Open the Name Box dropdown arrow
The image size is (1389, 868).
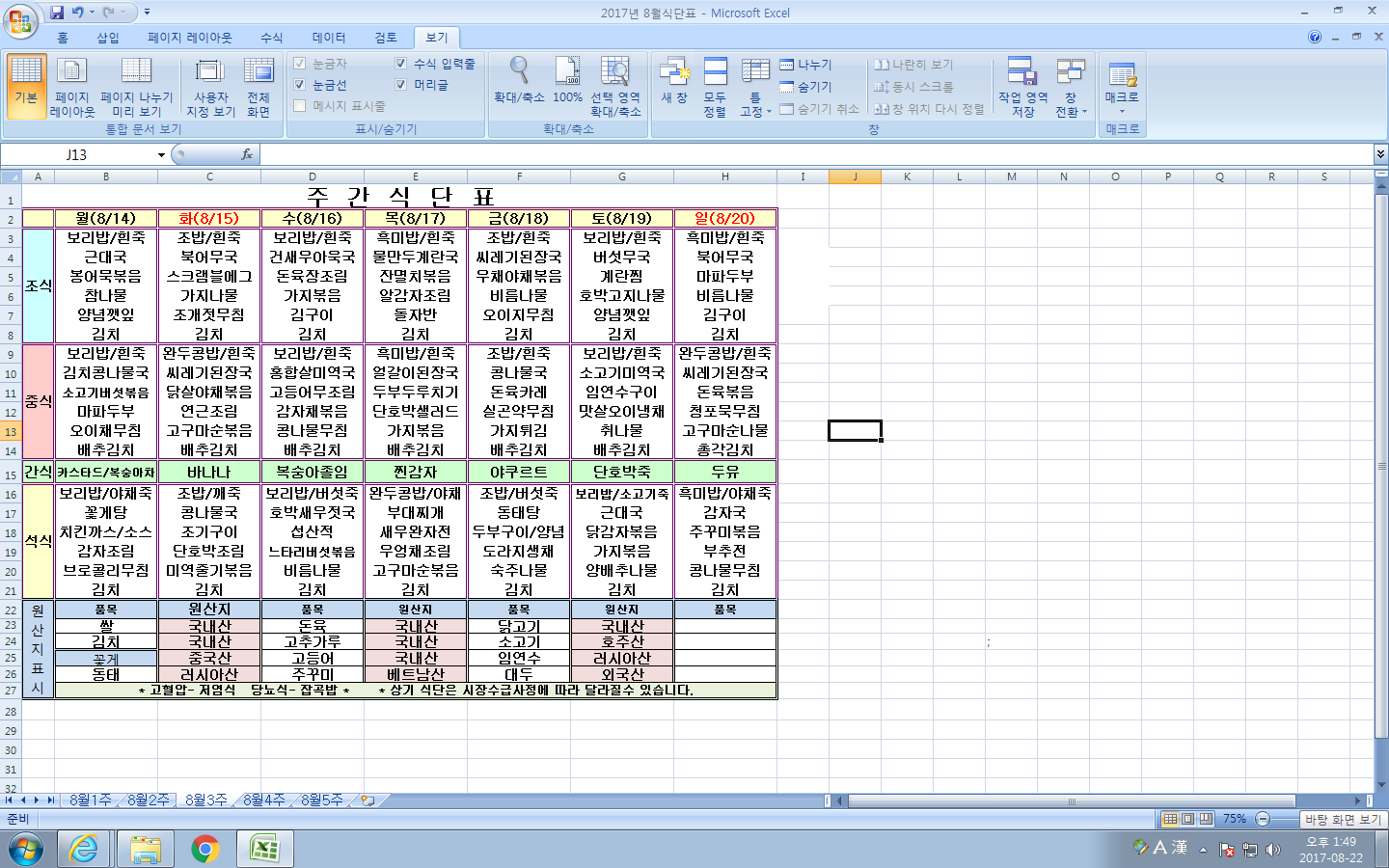[x=161, y=155]
